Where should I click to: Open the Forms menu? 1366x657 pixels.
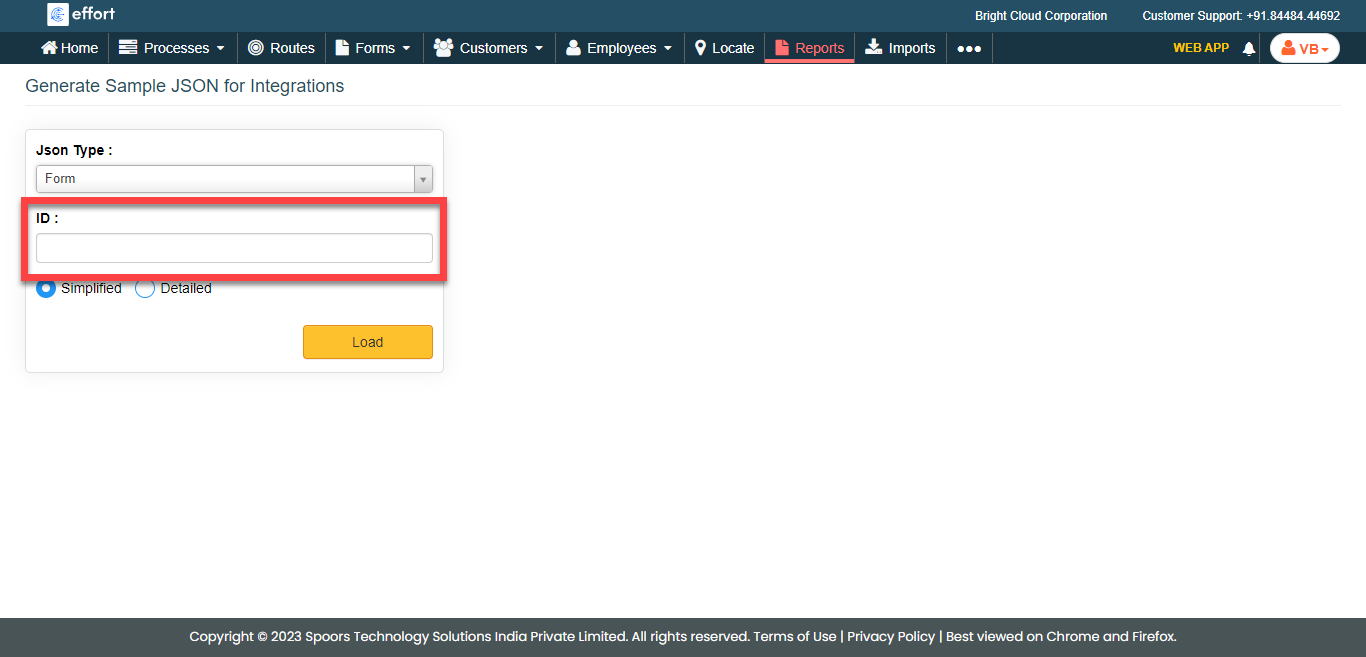click(x=373, y=48)
